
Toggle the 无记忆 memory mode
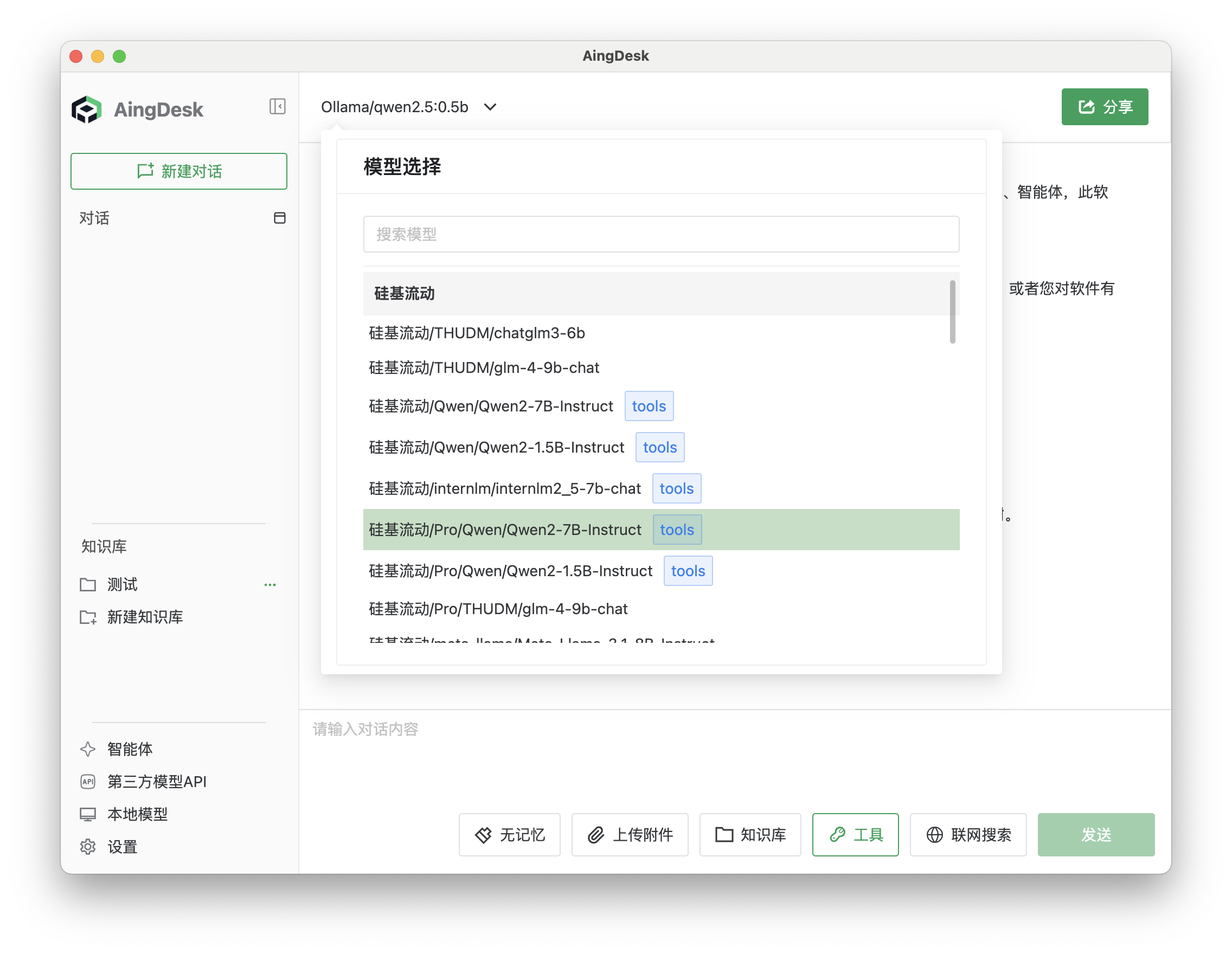[509, 834]
